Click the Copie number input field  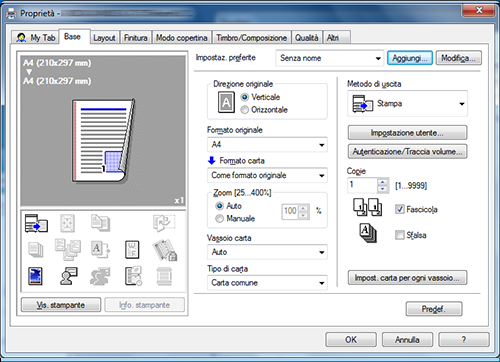coord(363,185)
